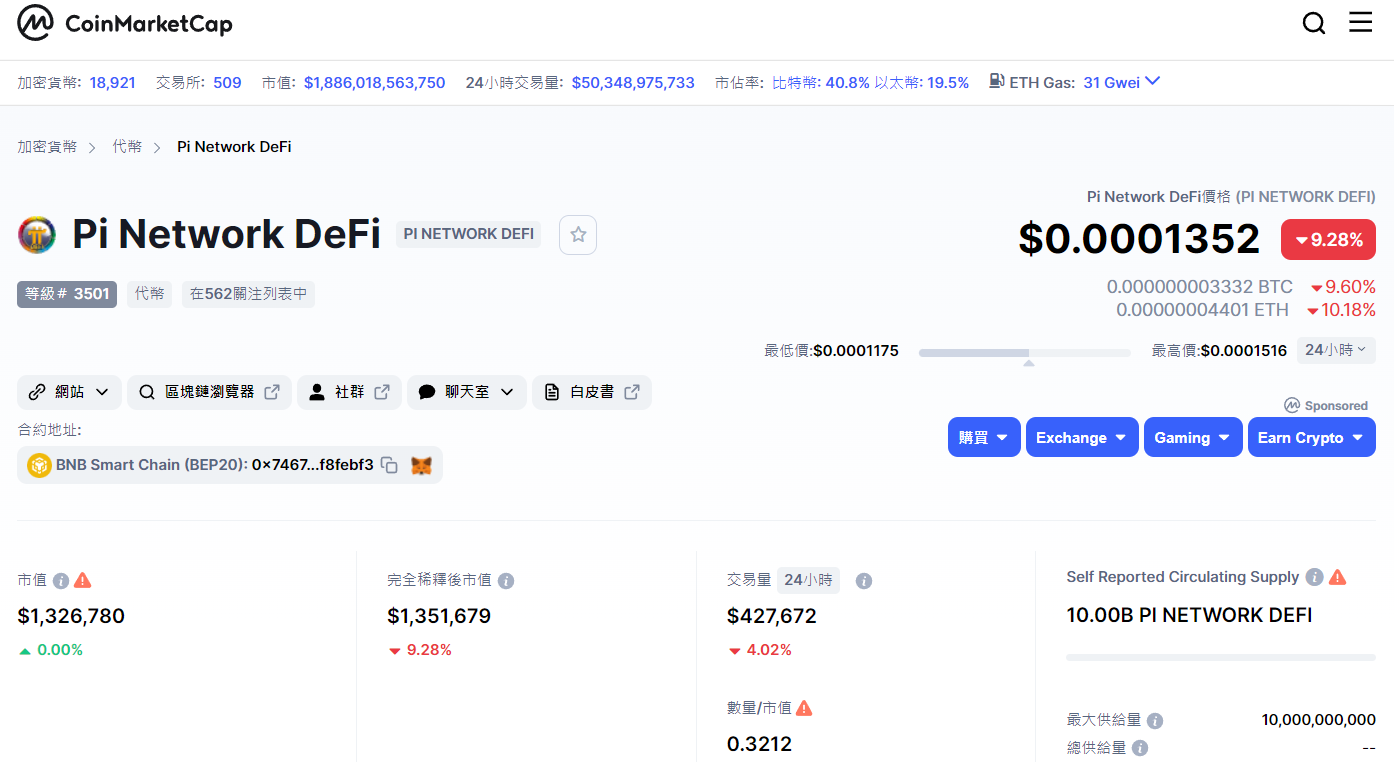Click the info icon beside 交易量 24小時
Image resolution: width=1394 pixels, height=762 pixels.
[x=864, y=581]
